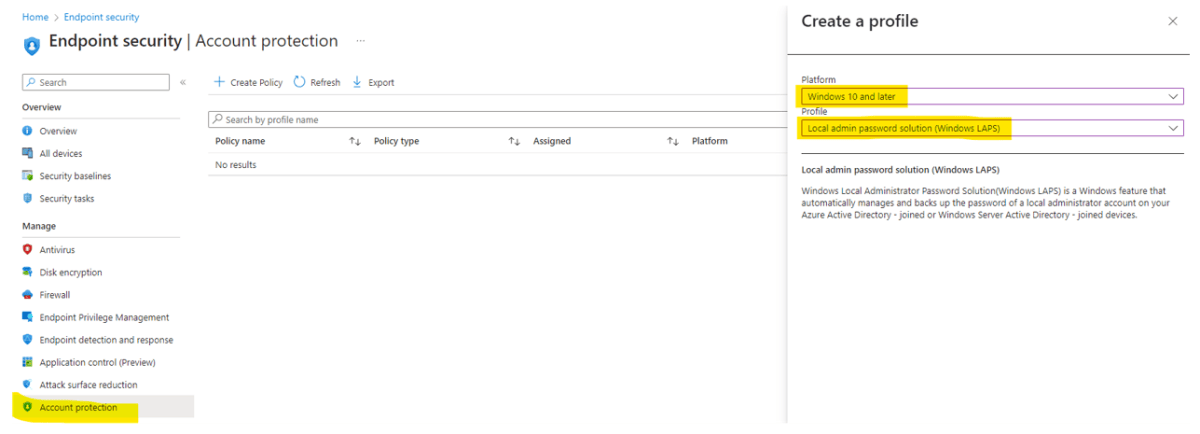Open the Firewall section
This screenshot has height=434, width=1200.
55,295
